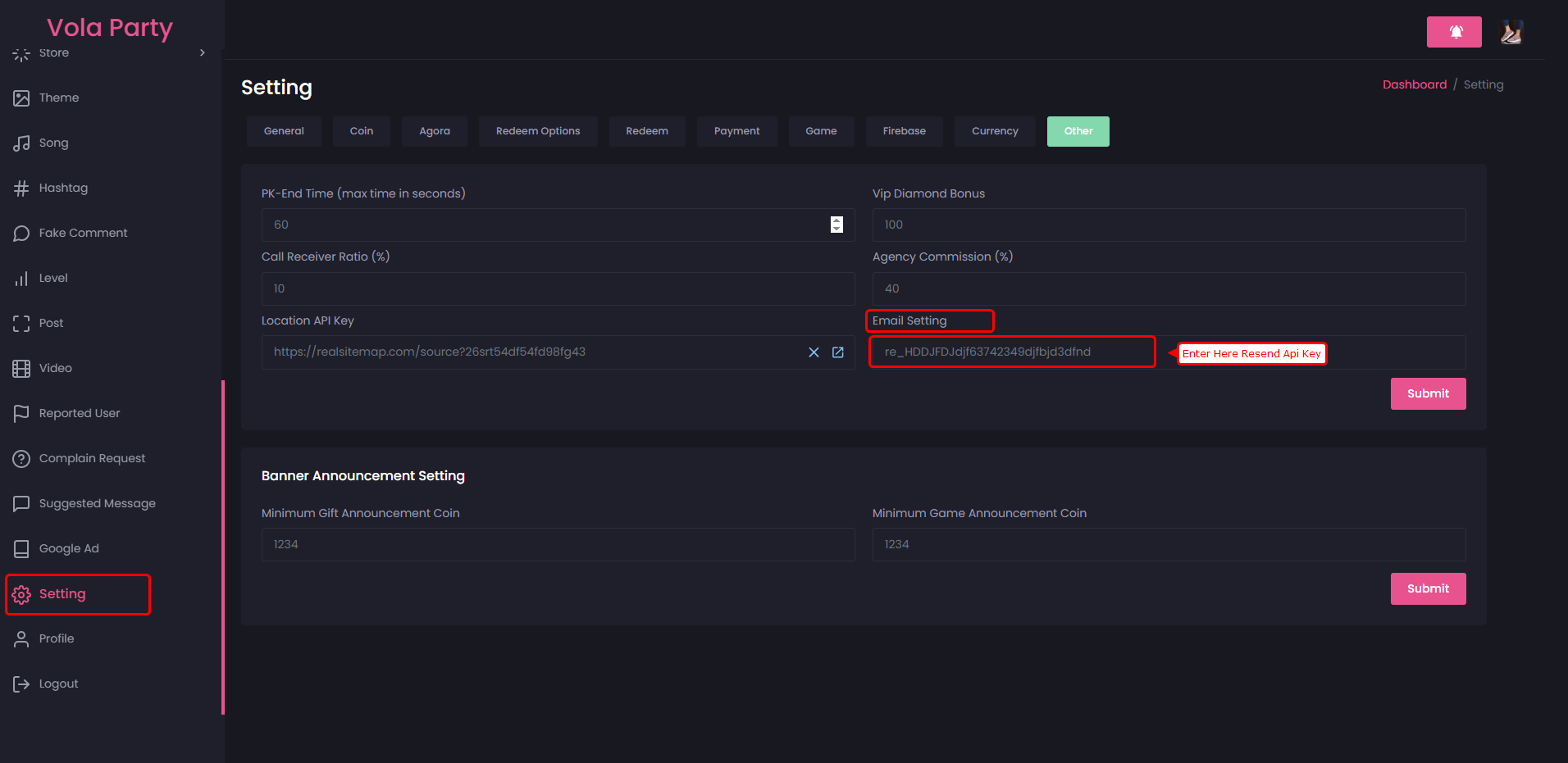Click the notification bell icon

click(x=1454, y=32)
